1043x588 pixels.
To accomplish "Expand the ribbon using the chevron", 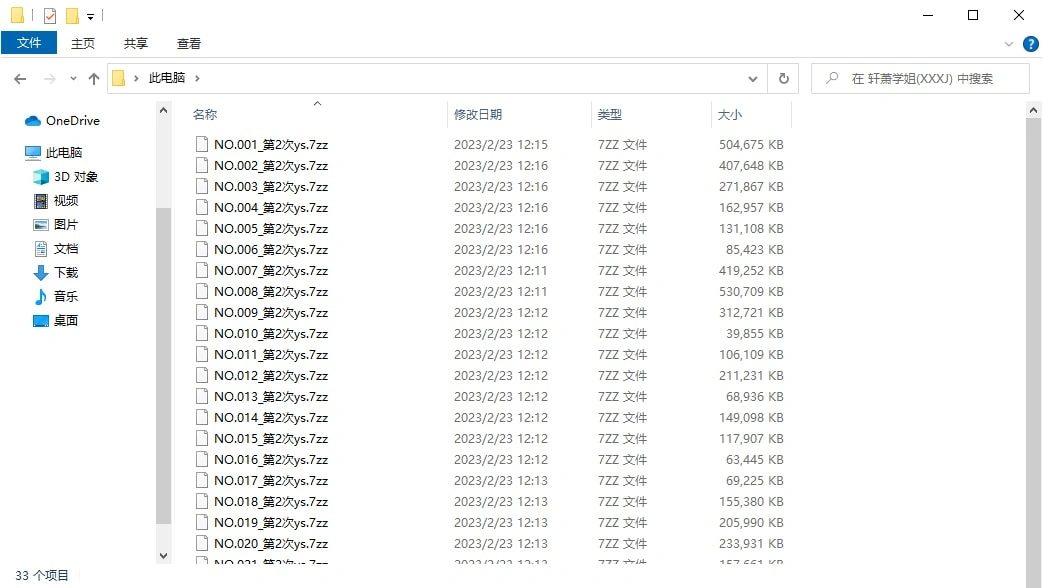I will click(x=1008, y=44).
